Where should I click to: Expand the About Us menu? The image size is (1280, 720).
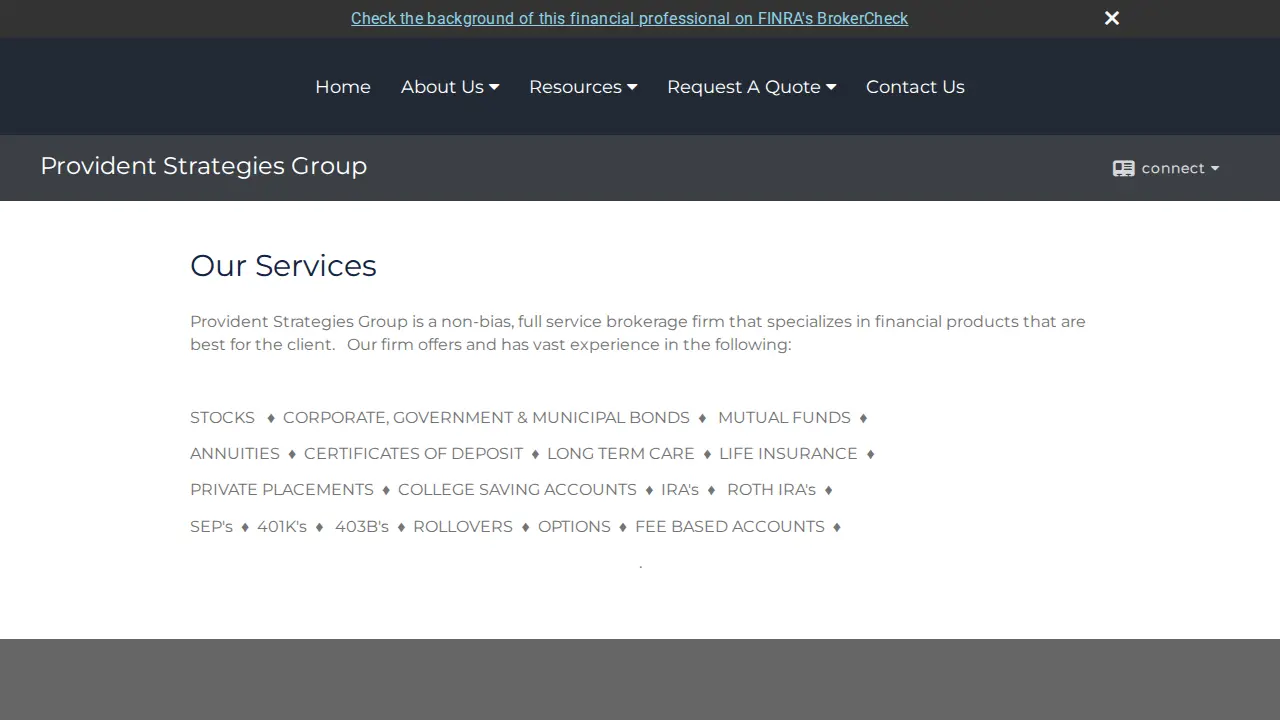450,87
